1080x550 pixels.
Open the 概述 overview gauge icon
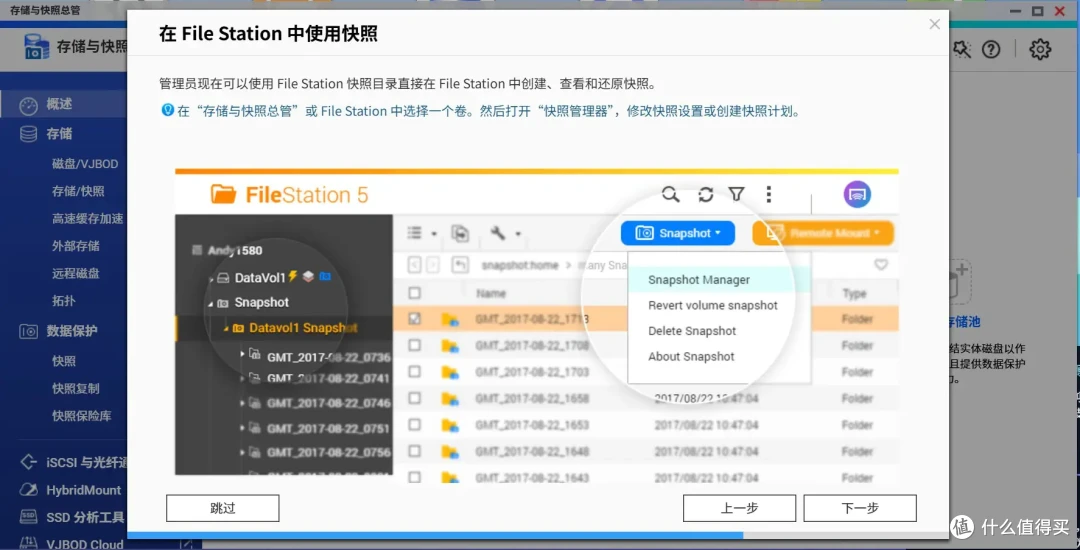(x=28, y=105)
